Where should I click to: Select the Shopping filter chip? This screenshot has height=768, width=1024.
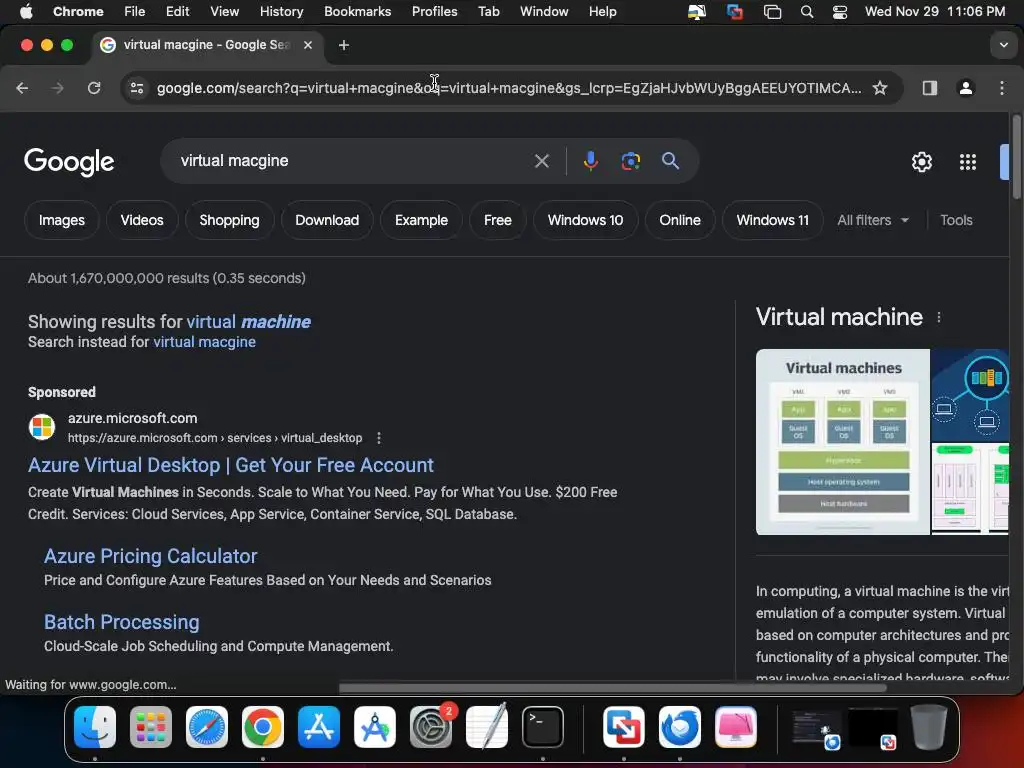click(x=229, y=220)
